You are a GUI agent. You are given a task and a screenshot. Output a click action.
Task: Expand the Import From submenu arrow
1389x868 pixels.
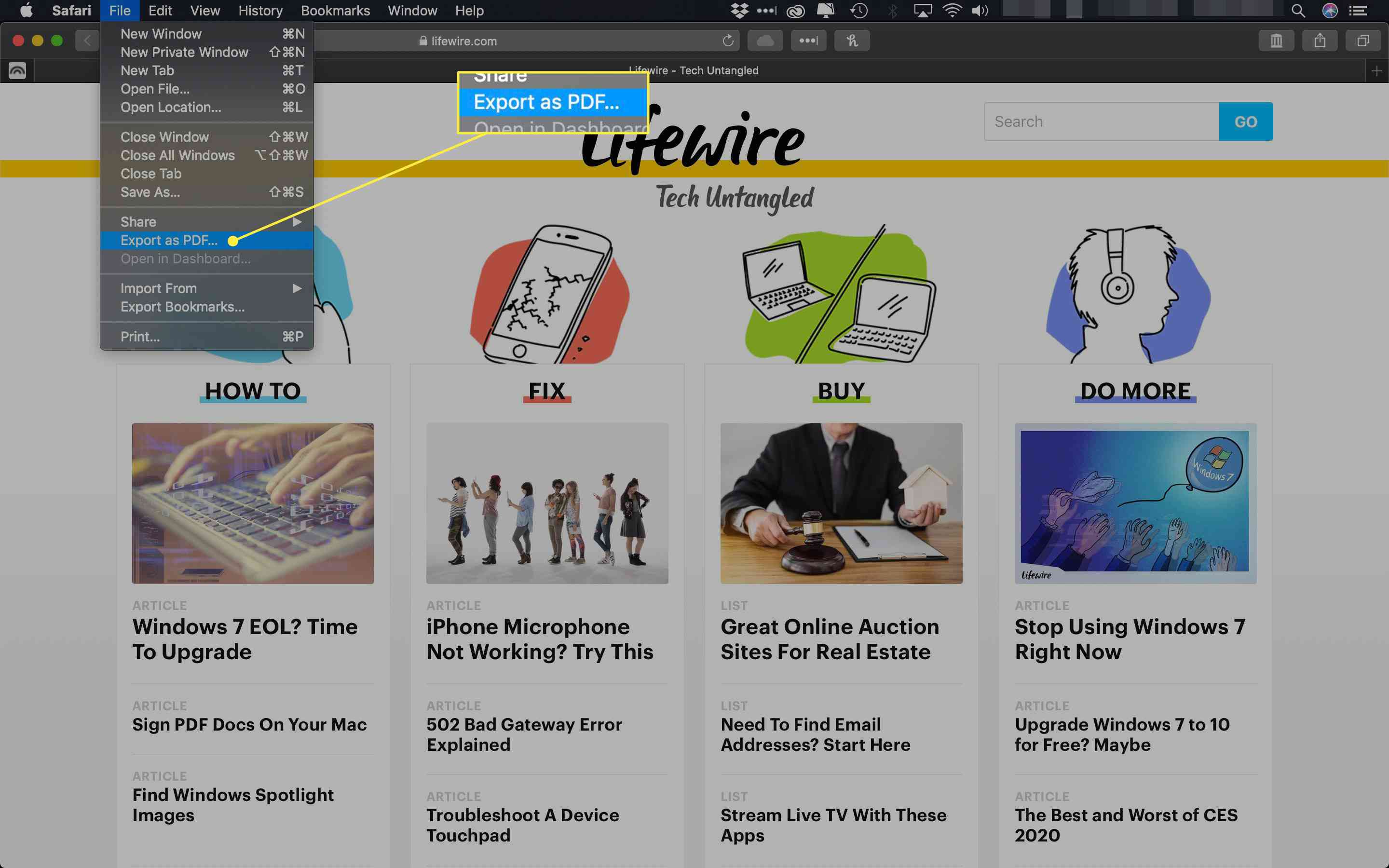297,288
